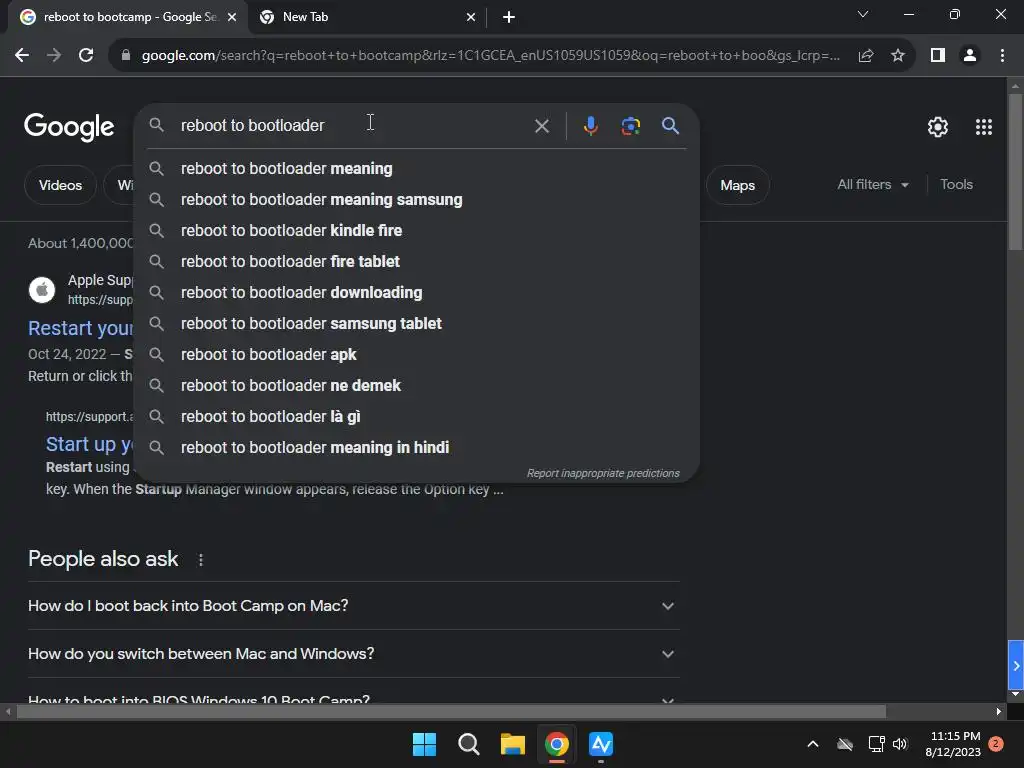
Task: Expand How do you switch between Mac and Windows
Action: click(353, 654)
